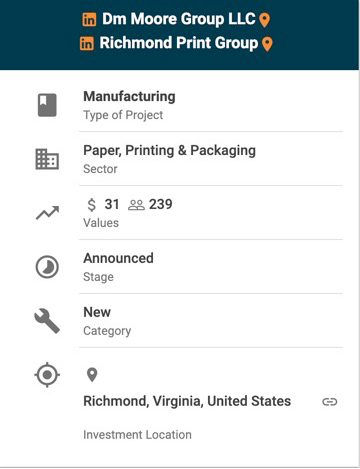Open Dm Moore Group LLC company name
The height and width of the screenshot is (469, 360).
point(179,19)
